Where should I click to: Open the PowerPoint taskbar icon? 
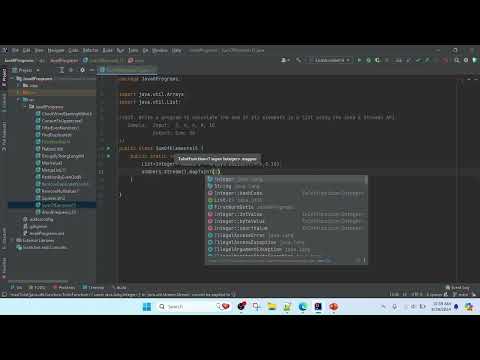pos(333,307)
